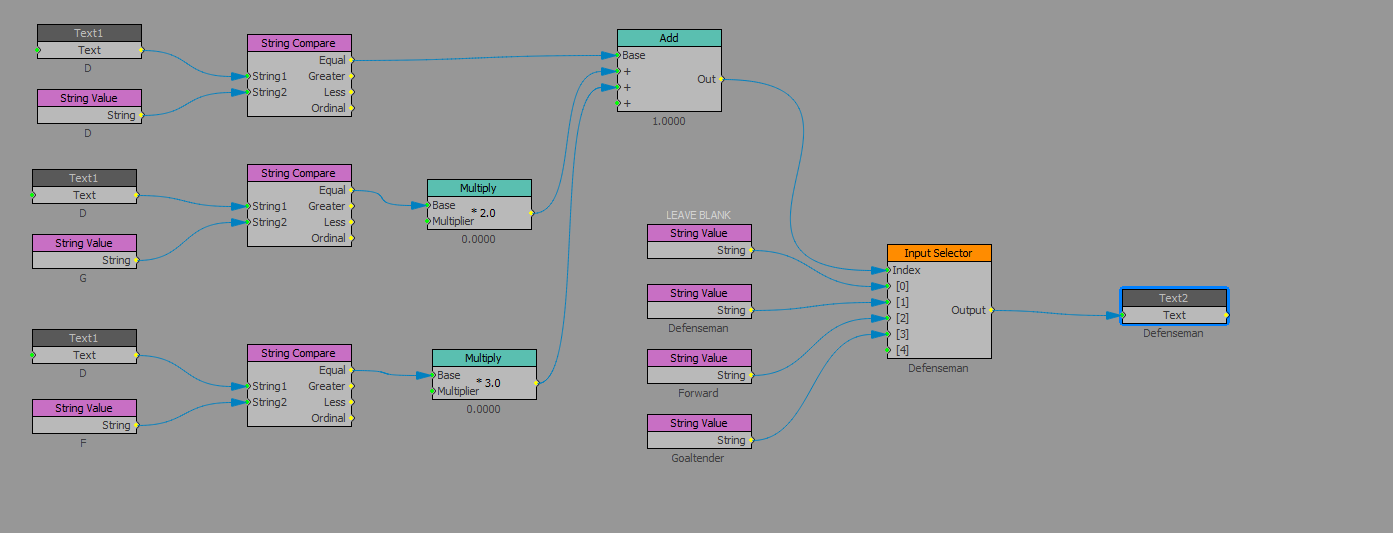Image resolution: width=1393 pixels, height=533 pixels.
Task: Click the Goaltender label under String Value
Action: point(698,458)
